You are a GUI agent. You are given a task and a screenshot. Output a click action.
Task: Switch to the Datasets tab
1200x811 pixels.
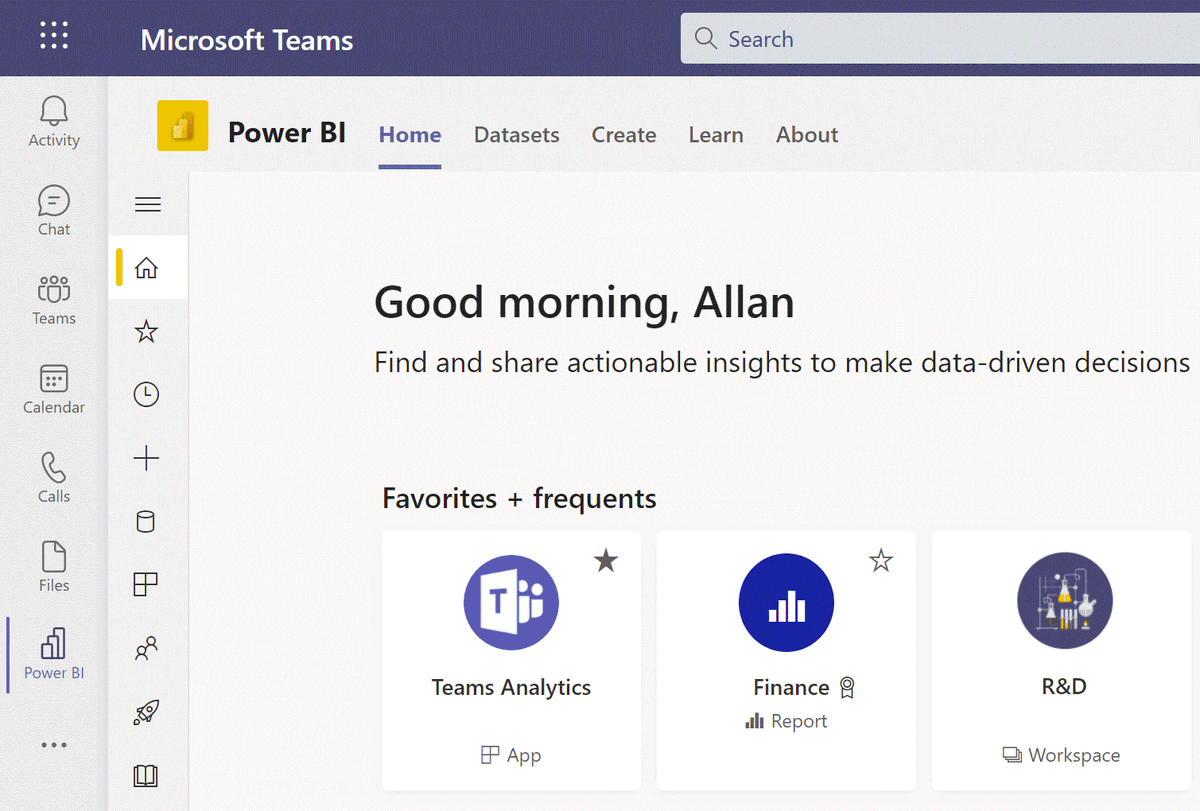tap(516, 134)
